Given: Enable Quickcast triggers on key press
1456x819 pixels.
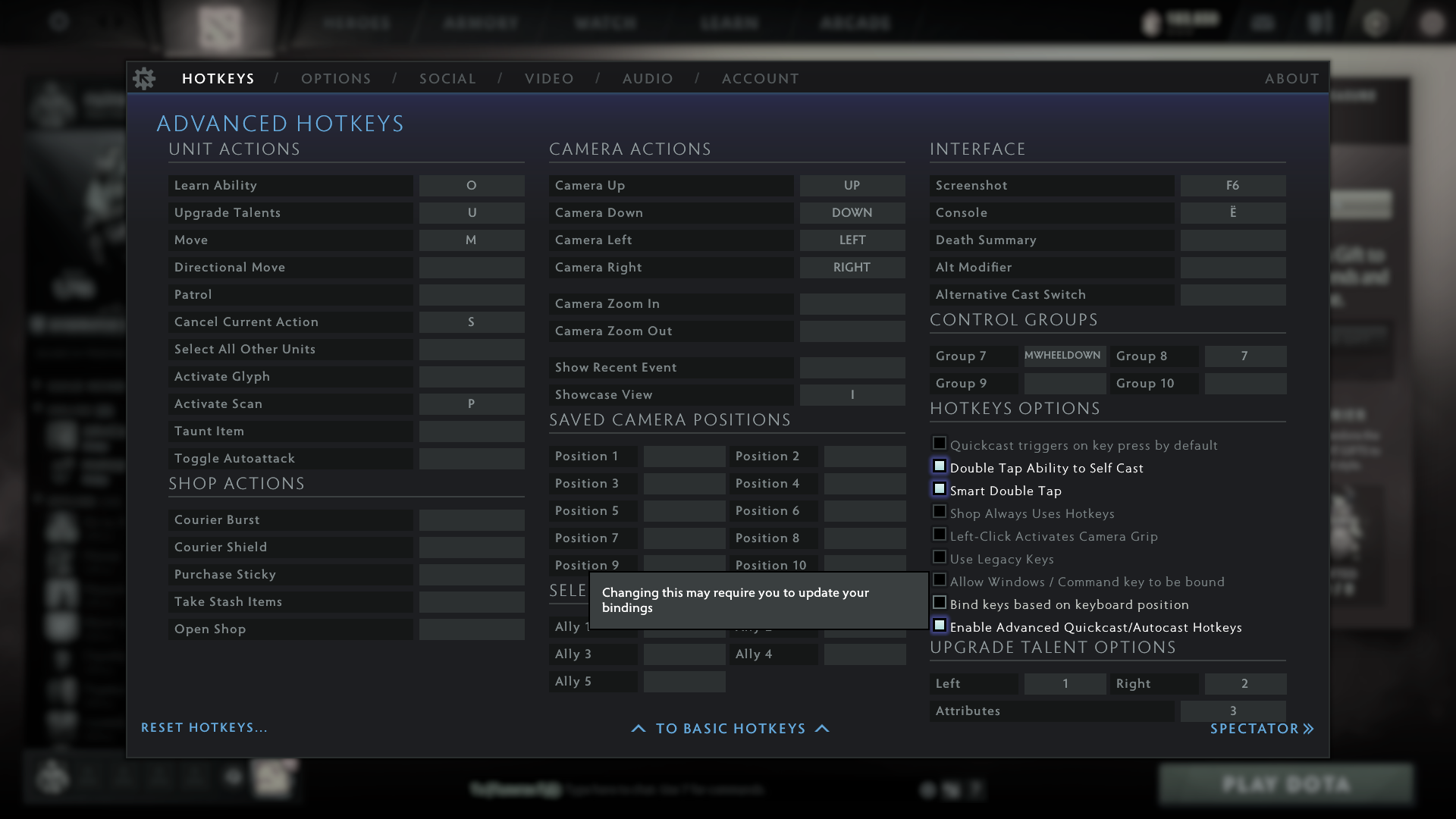Looking at the screenshot, I should pos(940,444).
